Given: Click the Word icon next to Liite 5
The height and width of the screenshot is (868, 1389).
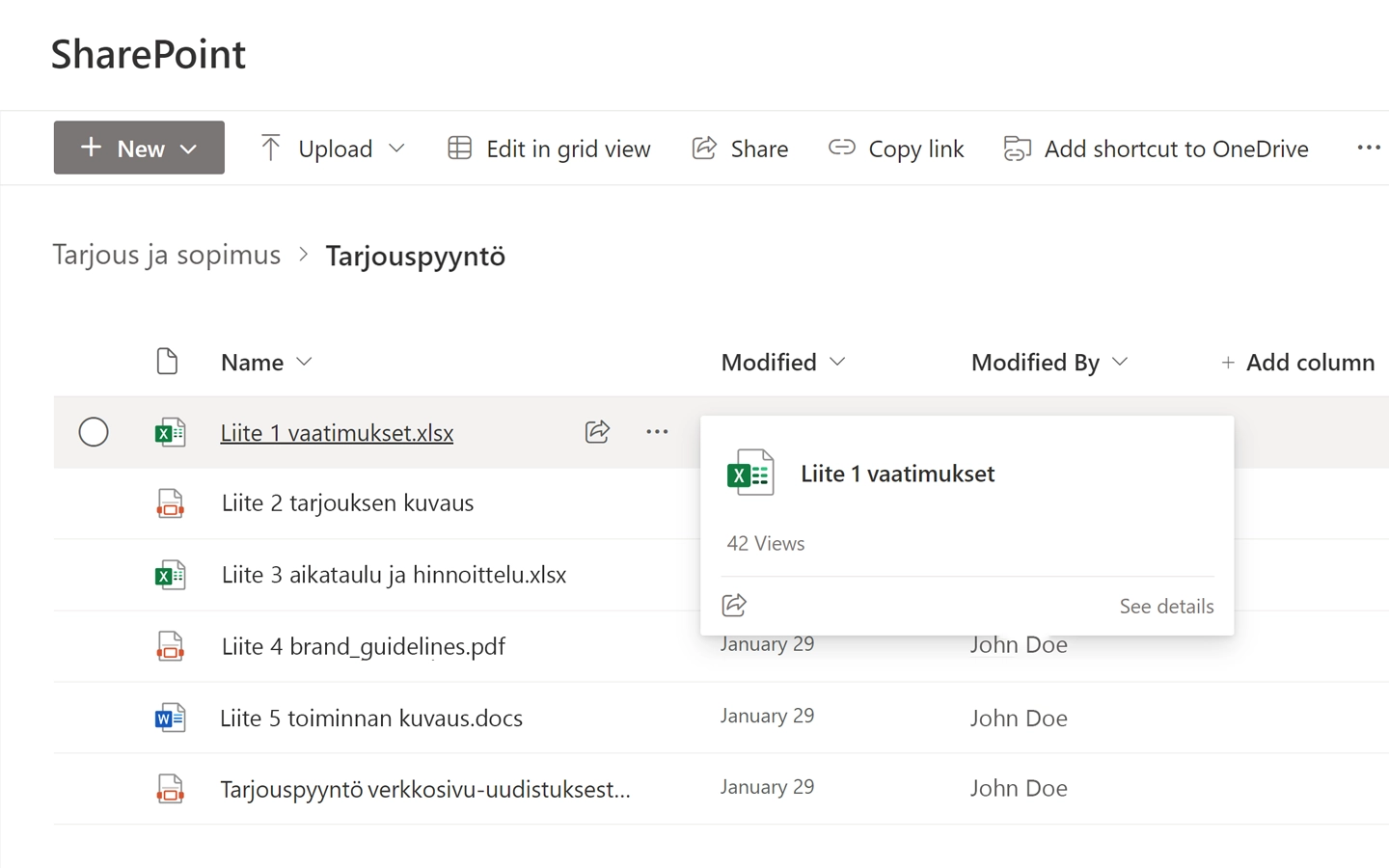Looking at the screenshot, I should coord(171,718).
